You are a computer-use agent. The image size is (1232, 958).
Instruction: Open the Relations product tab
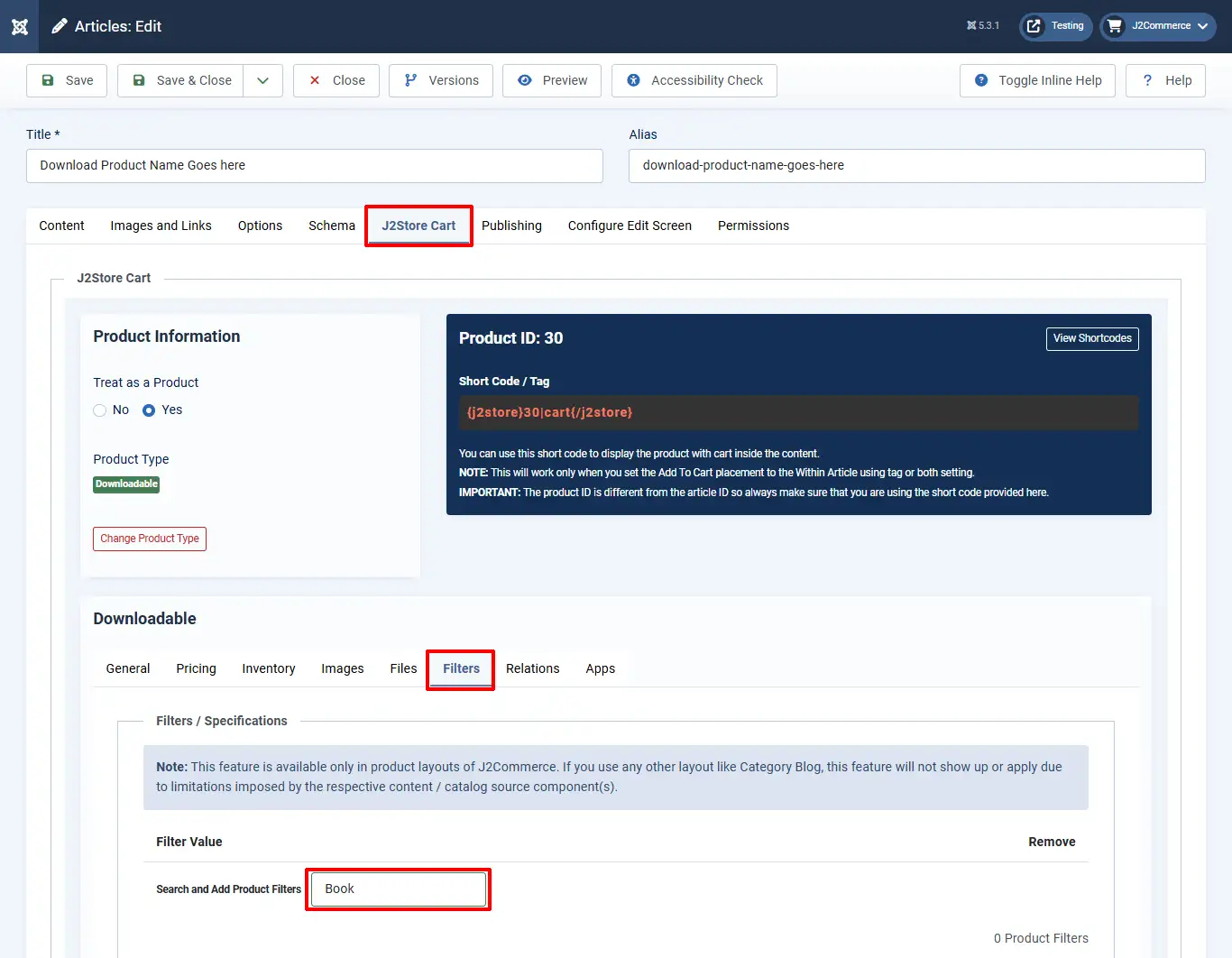(x=532, y=668)
